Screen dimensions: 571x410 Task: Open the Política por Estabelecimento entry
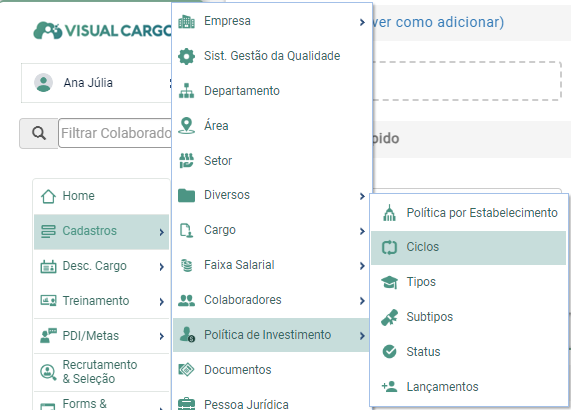point(468,213)
